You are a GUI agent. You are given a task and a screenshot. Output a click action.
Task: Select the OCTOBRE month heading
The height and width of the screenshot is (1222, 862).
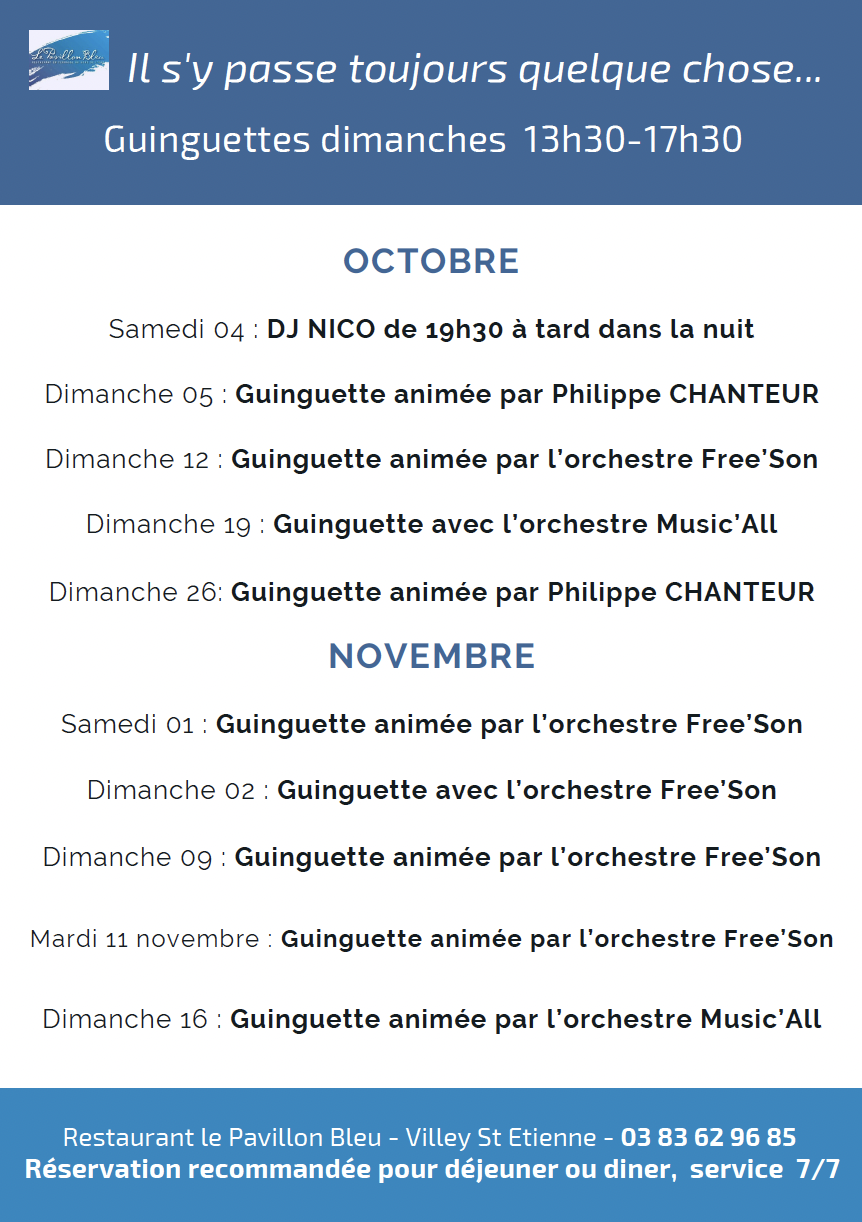(x=431, y=261)
